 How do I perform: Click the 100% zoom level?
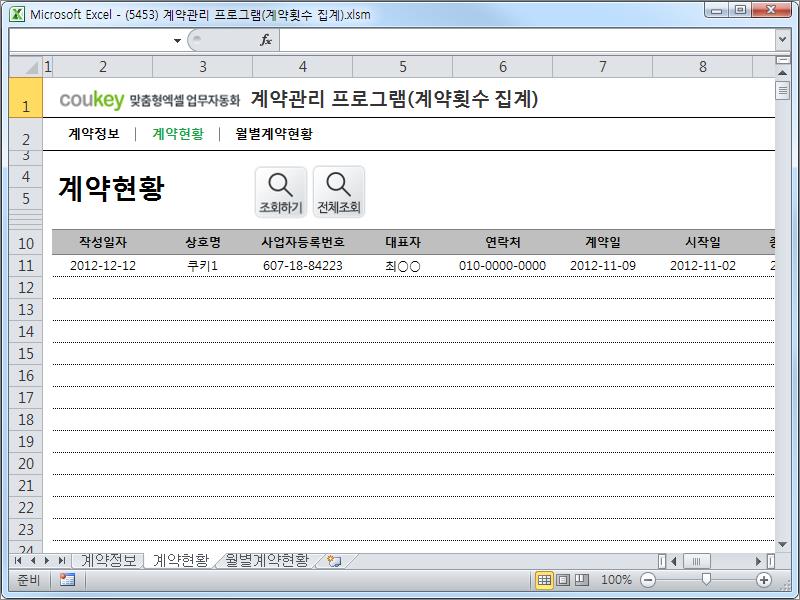pos(616,580)
